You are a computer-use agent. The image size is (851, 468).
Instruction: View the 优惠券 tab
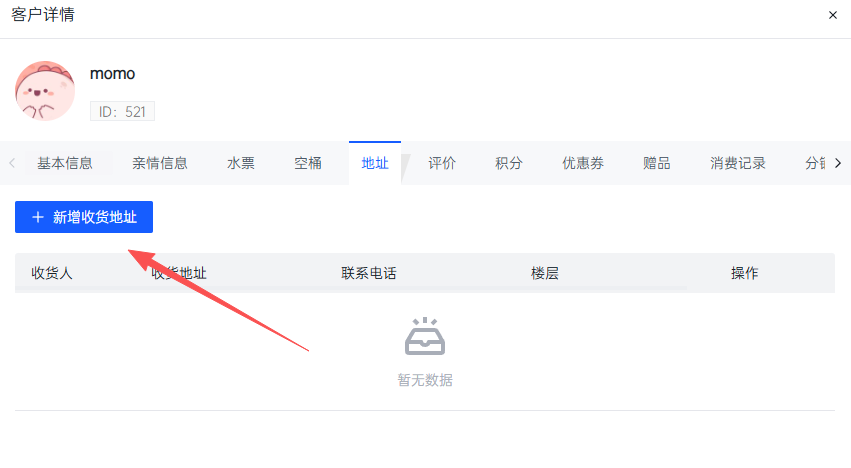tap(583, 163)
